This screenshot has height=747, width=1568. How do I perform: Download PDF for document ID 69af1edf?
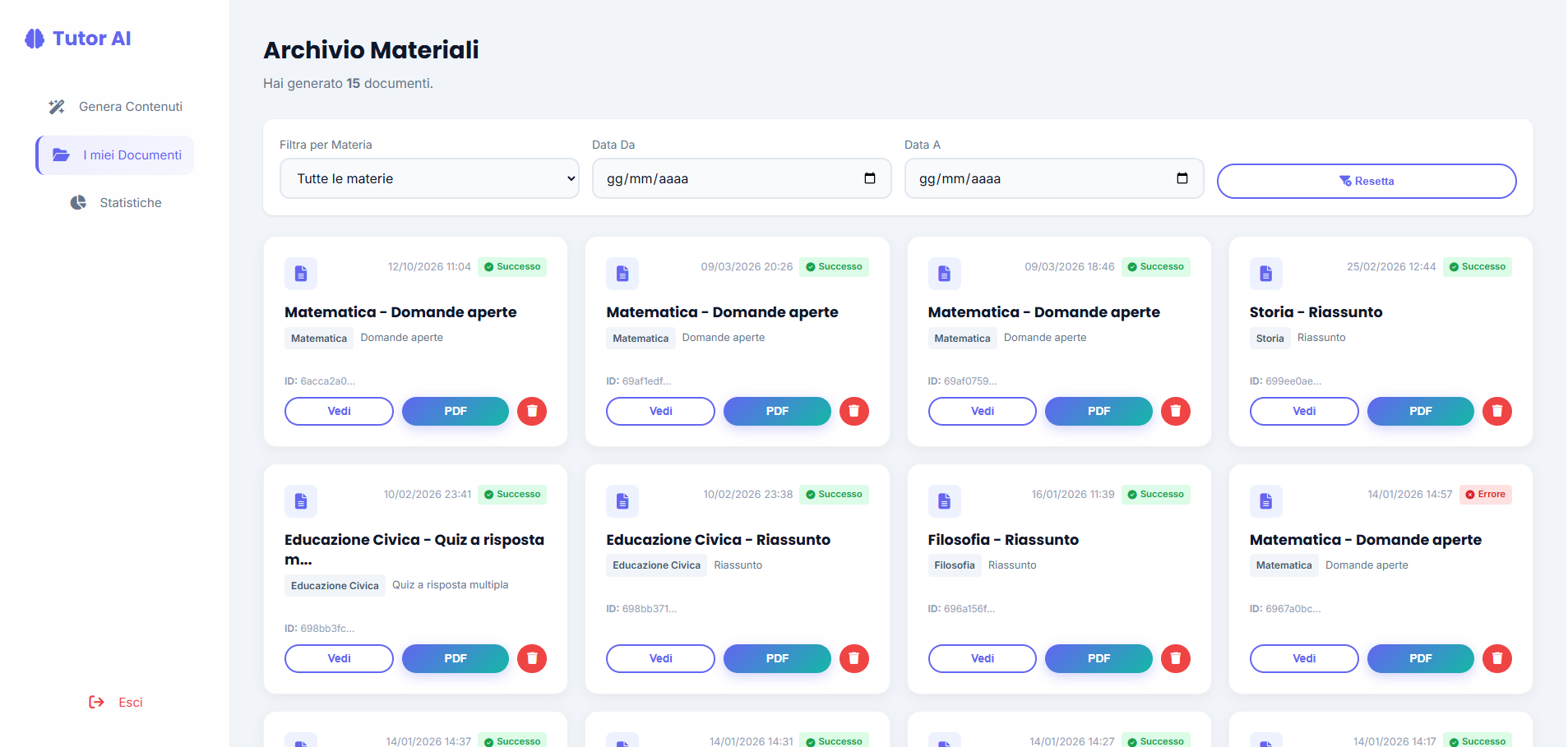tap(777, 411)
